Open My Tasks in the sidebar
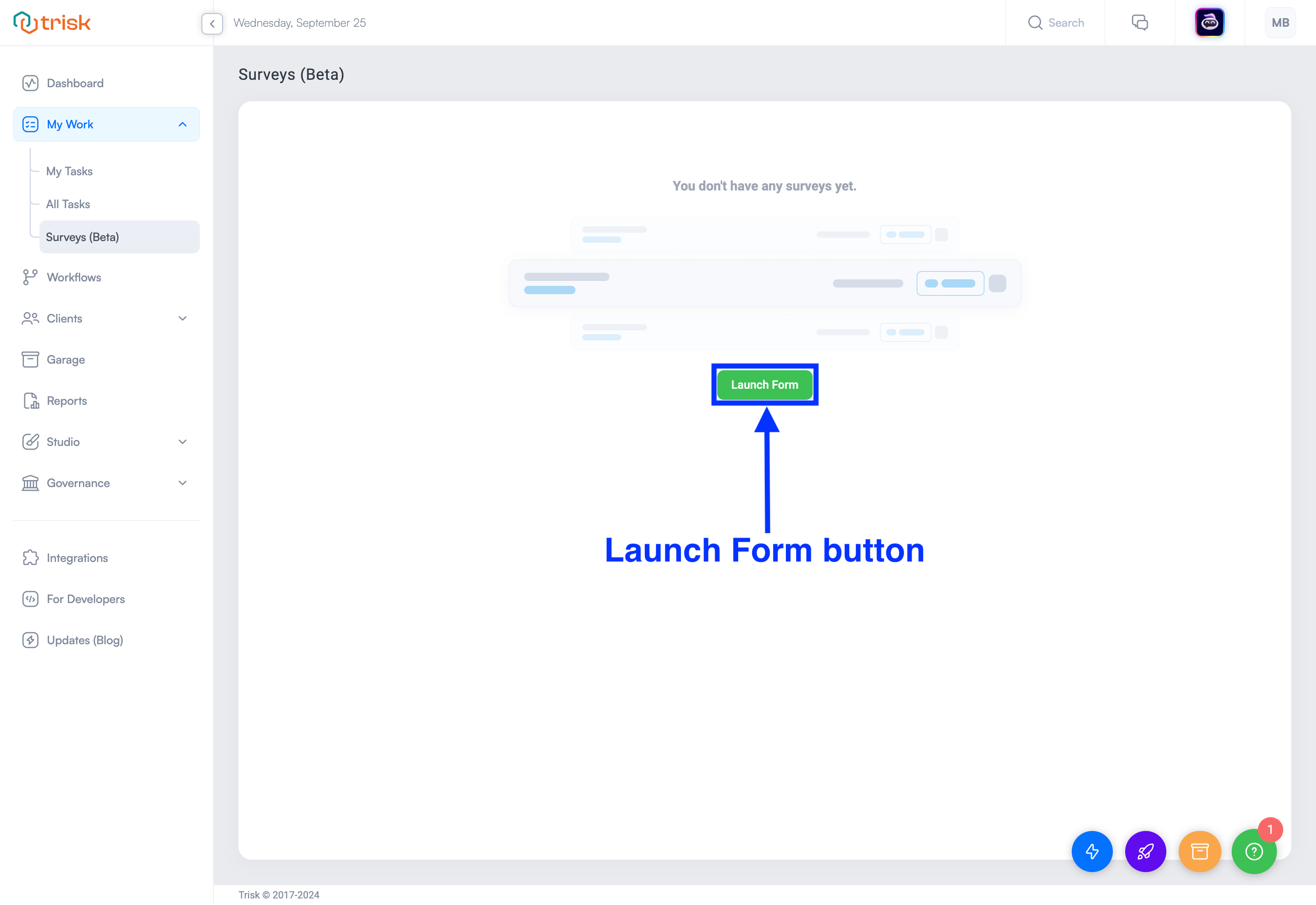The image size is (1316, 905). pos(69,171)
